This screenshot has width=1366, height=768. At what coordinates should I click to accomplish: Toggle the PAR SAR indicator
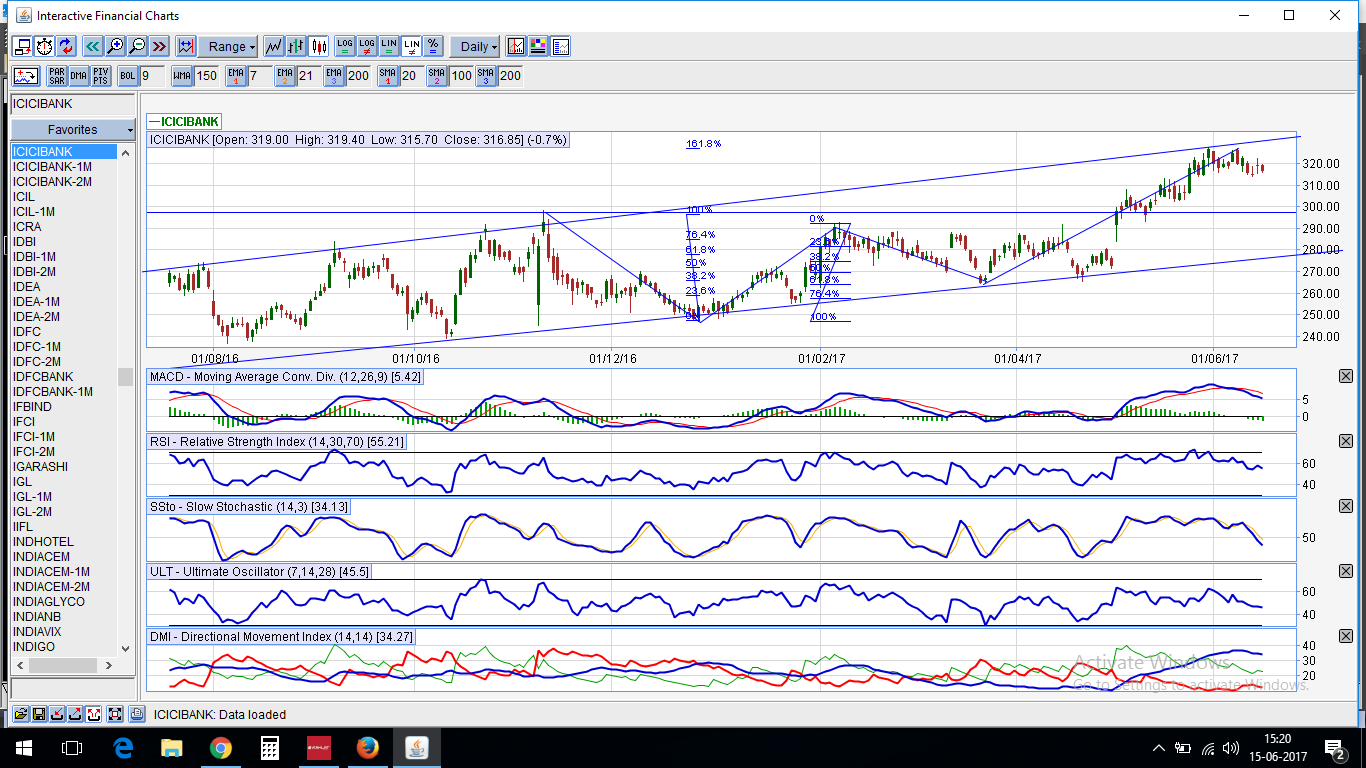click(x=57, y=75)
